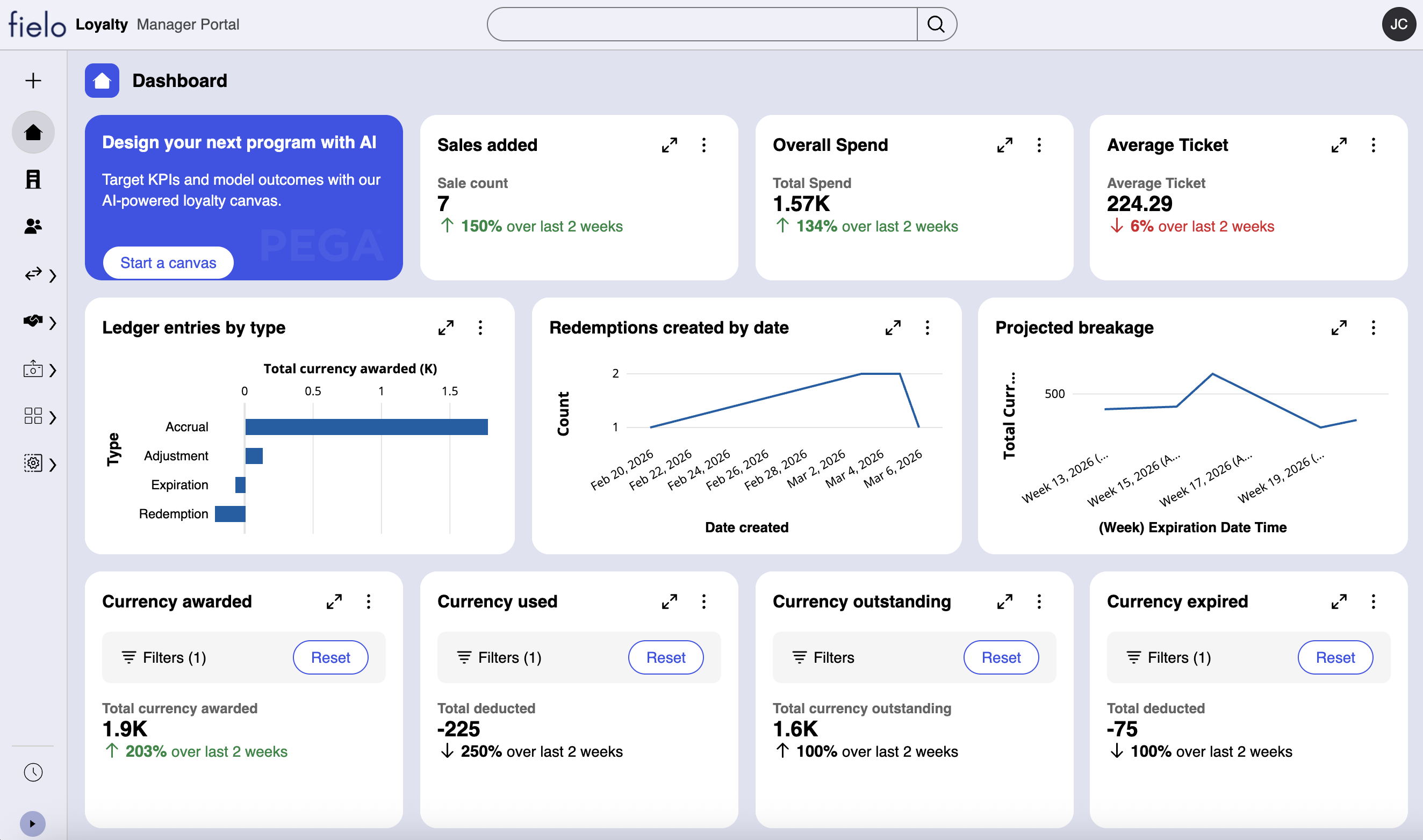The image size is (1423, 840).
Task: Expand the Projected breakage chart to fullscreen
Action: (x=1339, y=327)
